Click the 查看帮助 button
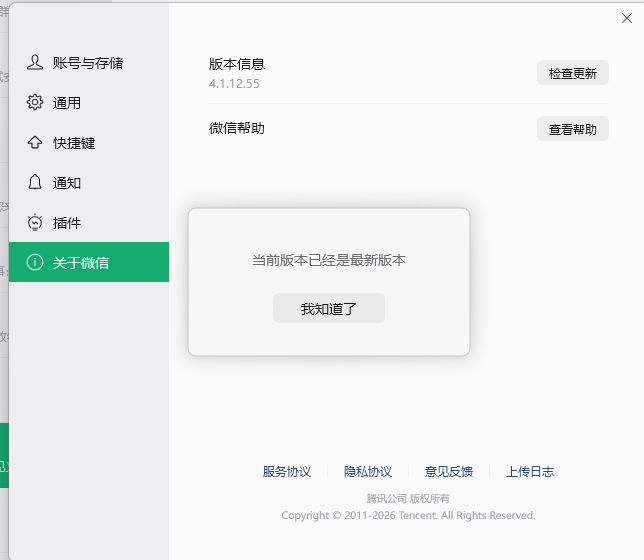 coord(573,129)
